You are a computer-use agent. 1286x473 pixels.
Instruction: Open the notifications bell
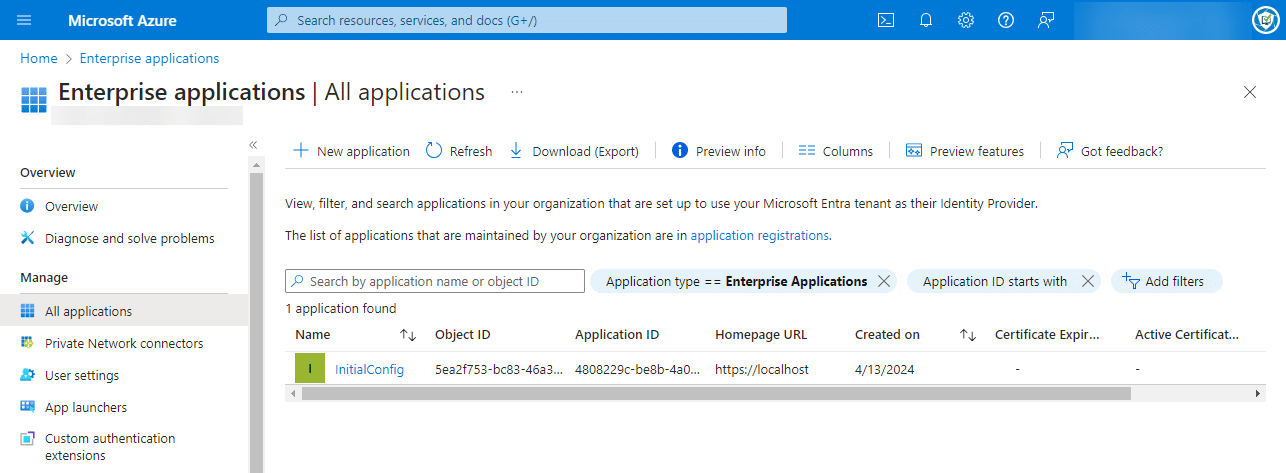click(x=926, y=20)
